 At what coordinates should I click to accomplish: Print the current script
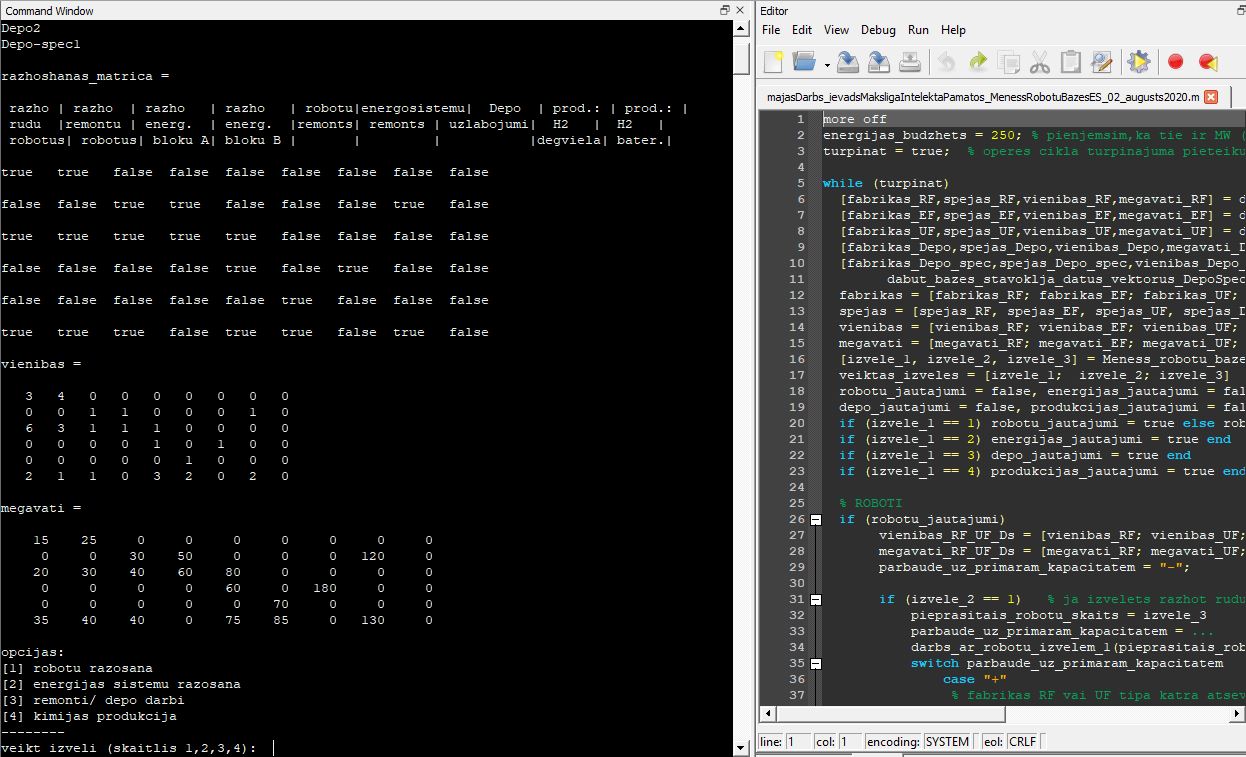click(x=909, y=61)
